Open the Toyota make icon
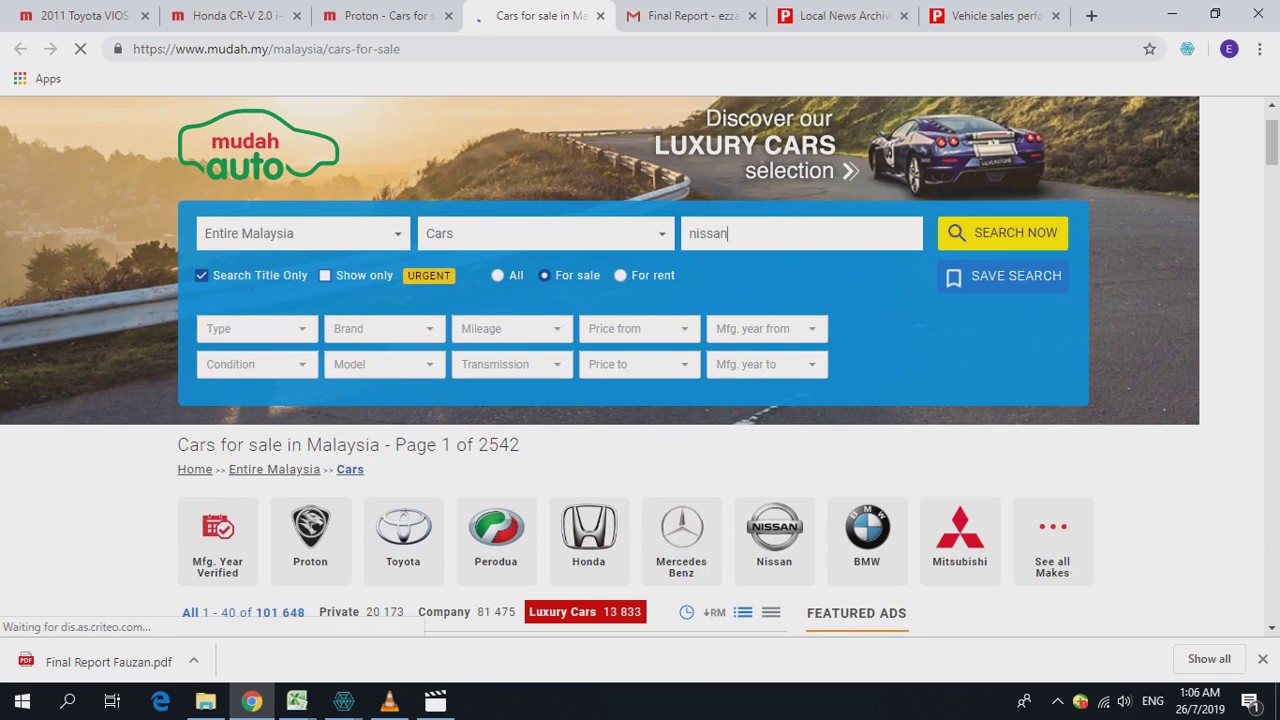1280x720 pixels. click(x=403, y=540)
